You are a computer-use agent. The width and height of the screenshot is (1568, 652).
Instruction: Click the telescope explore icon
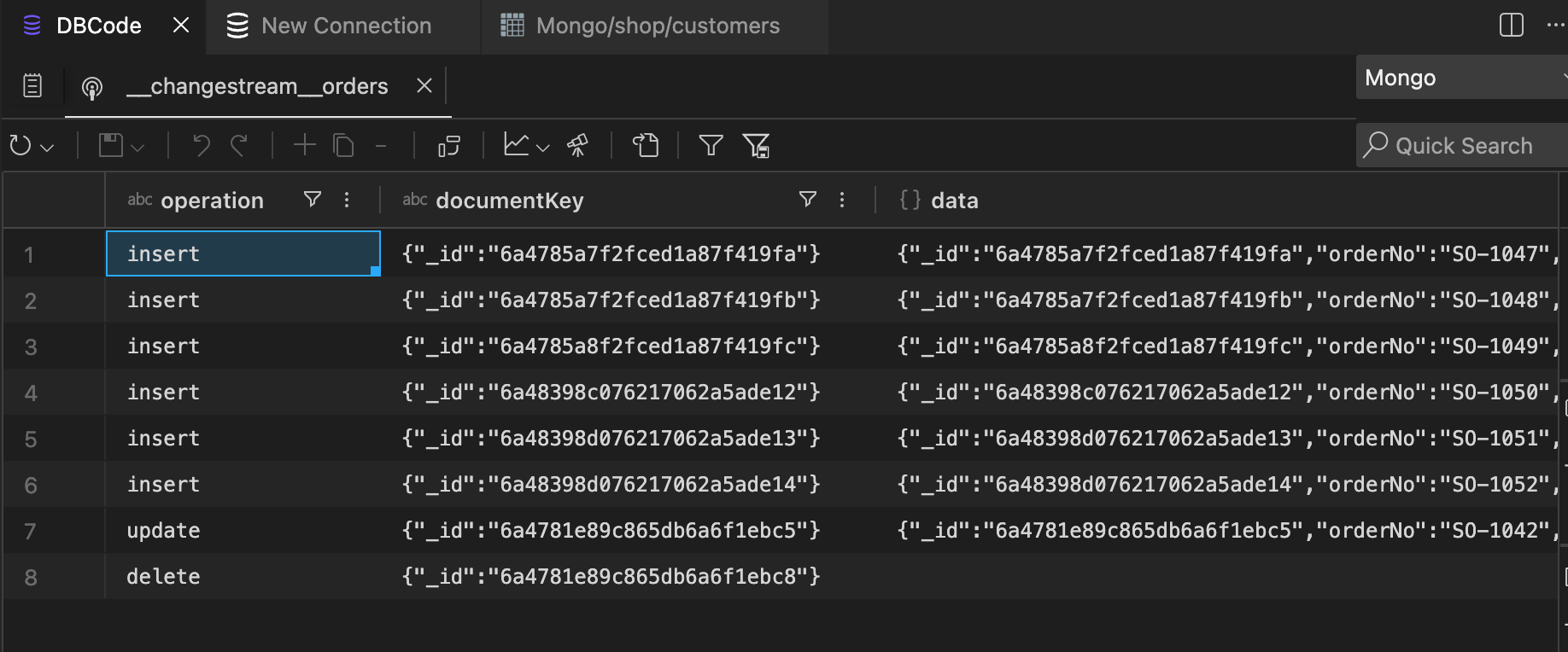(x=578, y=145)
